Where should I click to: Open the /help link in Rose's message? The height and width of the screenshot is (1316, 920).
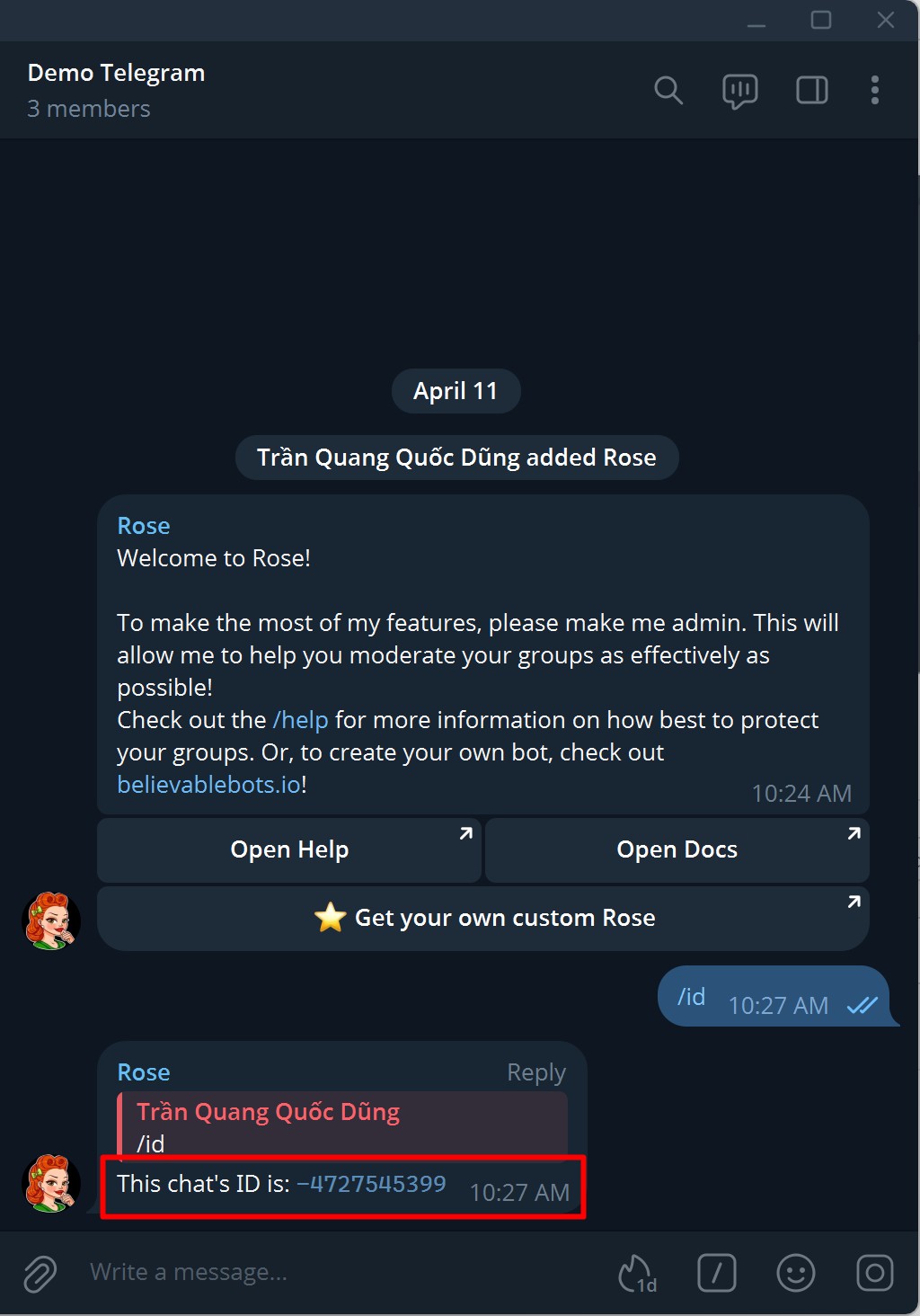pyautogui.click(x=300, y=719)
